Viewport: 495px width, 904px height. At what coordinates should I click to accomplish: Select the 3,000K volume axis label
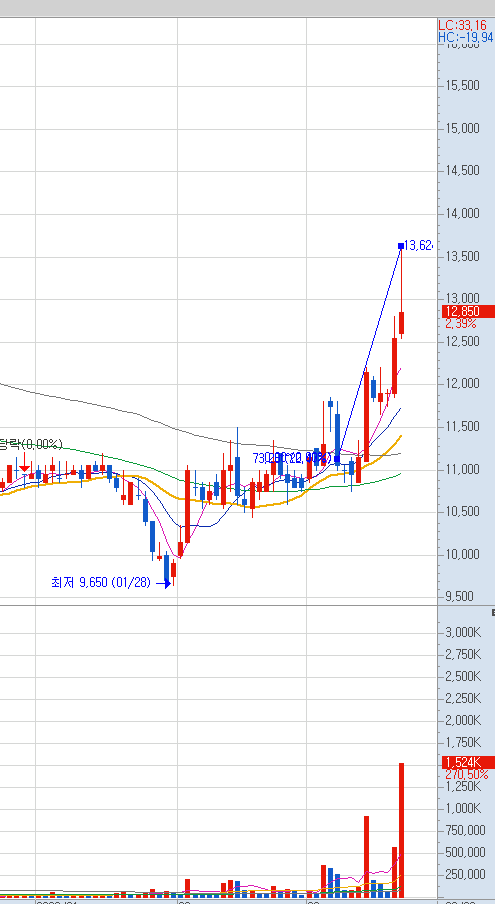pyautogui.click(x=463, y=632)
